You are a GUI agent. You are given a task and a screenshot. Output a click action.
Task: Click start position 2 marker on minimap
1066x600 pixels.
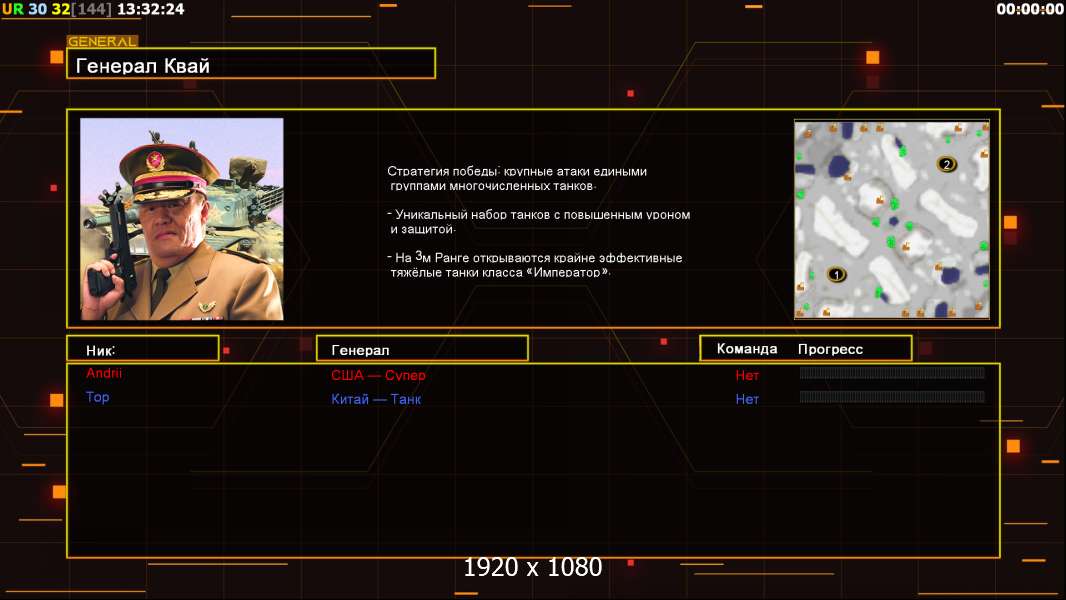946,164
